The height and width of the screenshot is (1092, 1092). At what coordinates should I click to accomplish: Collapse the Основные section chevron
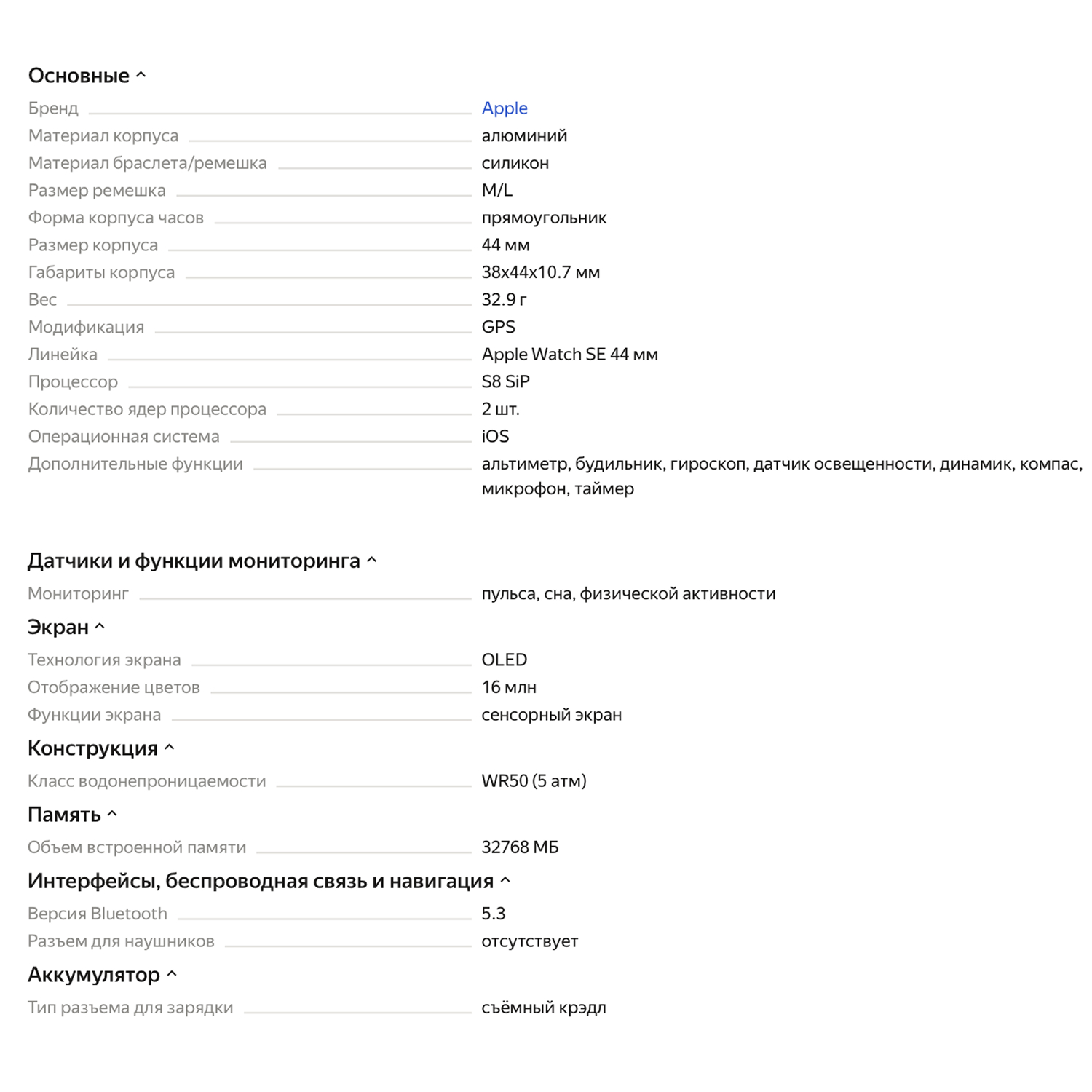click(x=141, y=75)
